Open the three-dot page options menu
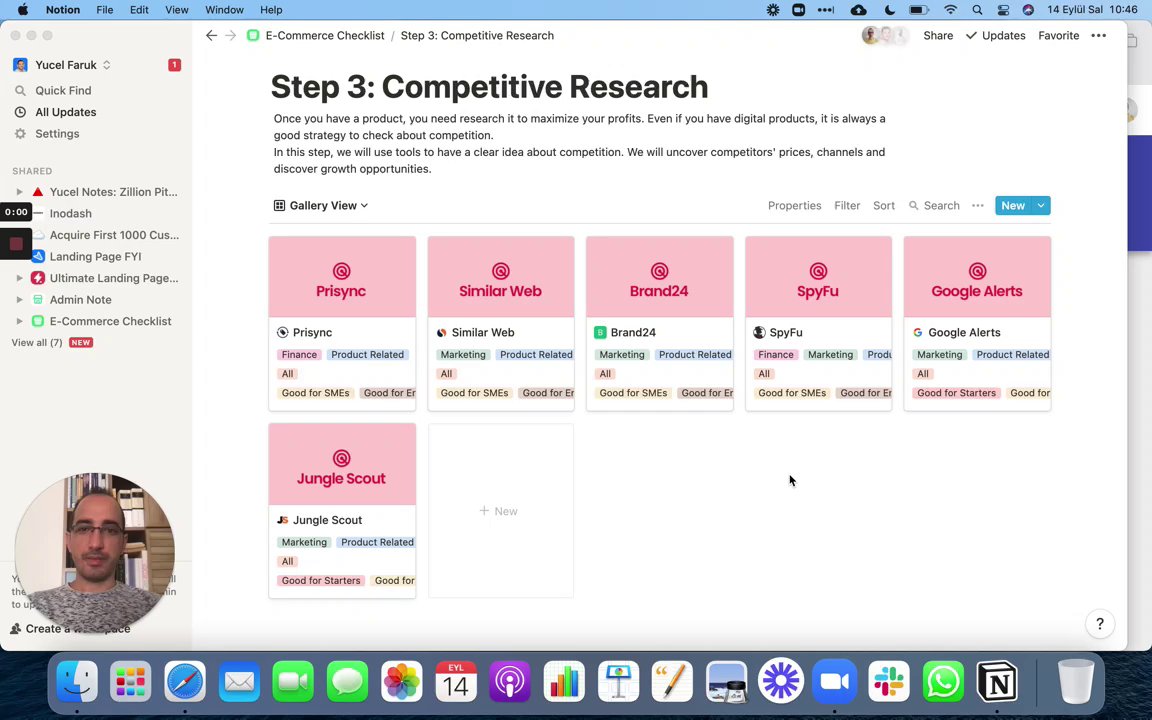This screenshot has height=720, width=1152. point(1098,35)
